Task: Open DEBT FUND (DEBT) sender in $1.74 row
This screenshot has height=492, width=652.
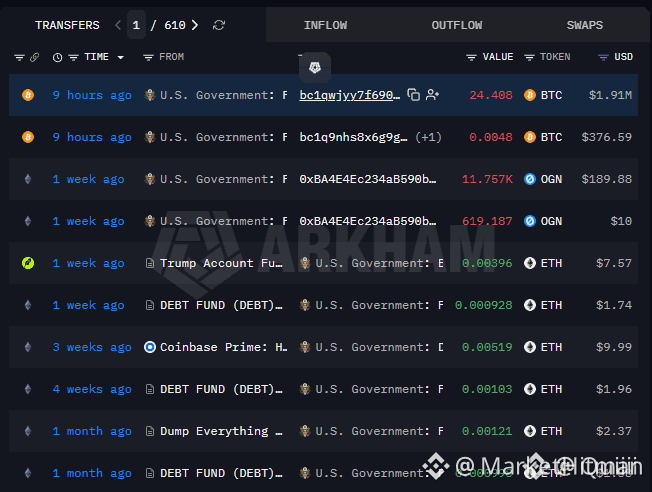Action: [221, 305]
